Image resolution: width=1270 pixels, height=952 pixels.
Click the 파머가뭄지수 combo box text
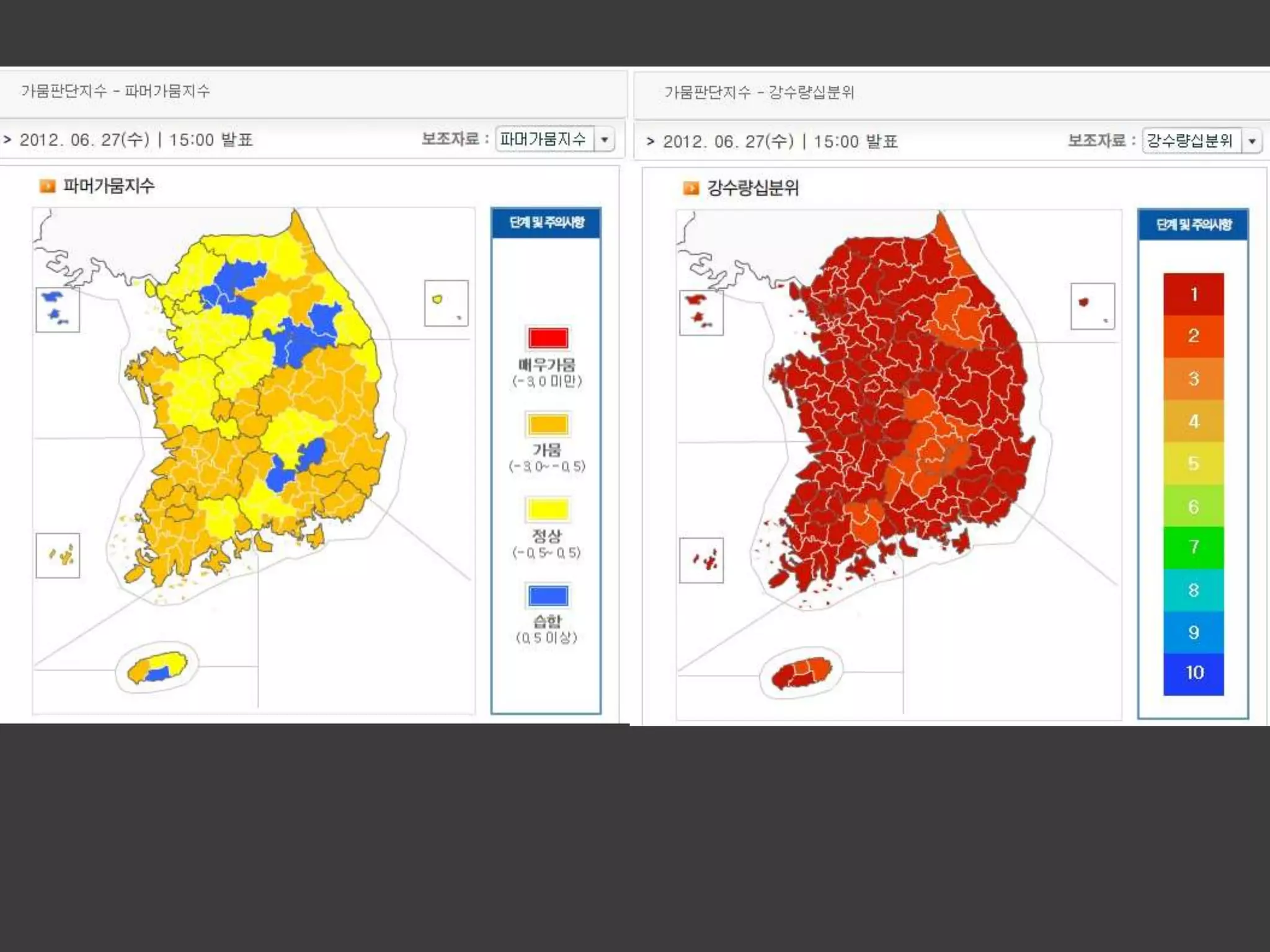point(543,139)
